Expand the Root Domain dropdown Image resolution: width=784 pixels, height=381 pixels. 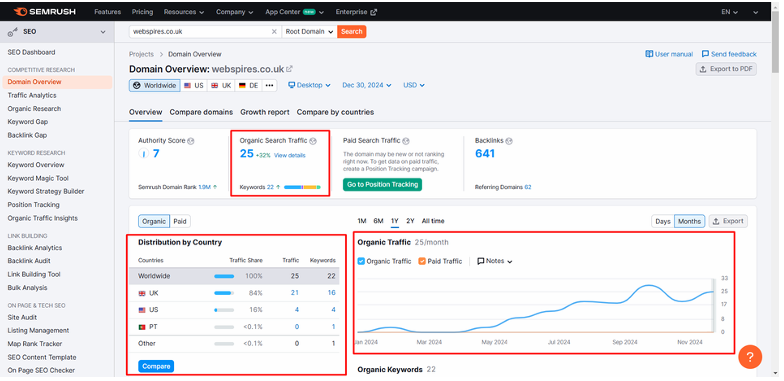(x=309, y=32)
